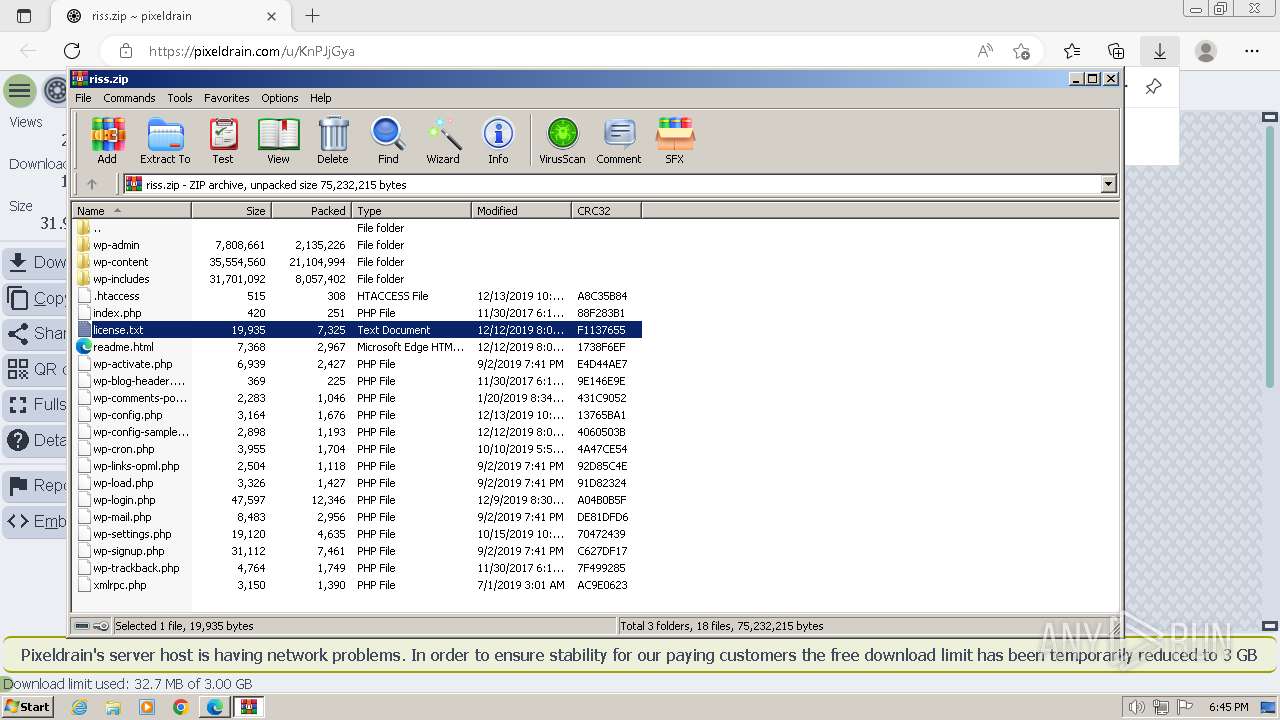Click pixeldrain Share button

click(35, 333)
